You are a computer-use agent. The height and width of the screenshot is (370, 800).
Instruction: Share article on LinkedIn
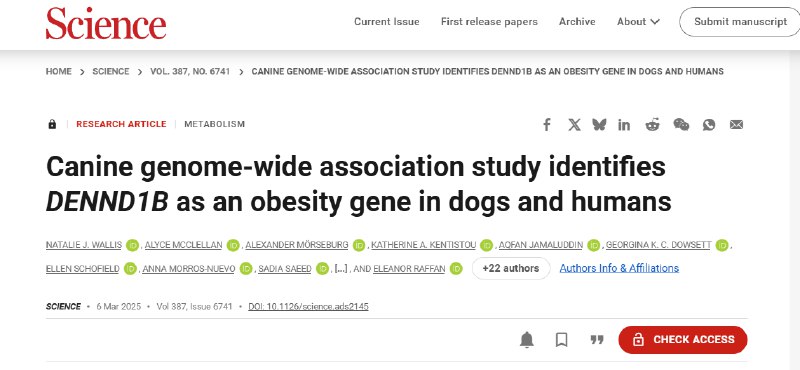coord(623,125)
